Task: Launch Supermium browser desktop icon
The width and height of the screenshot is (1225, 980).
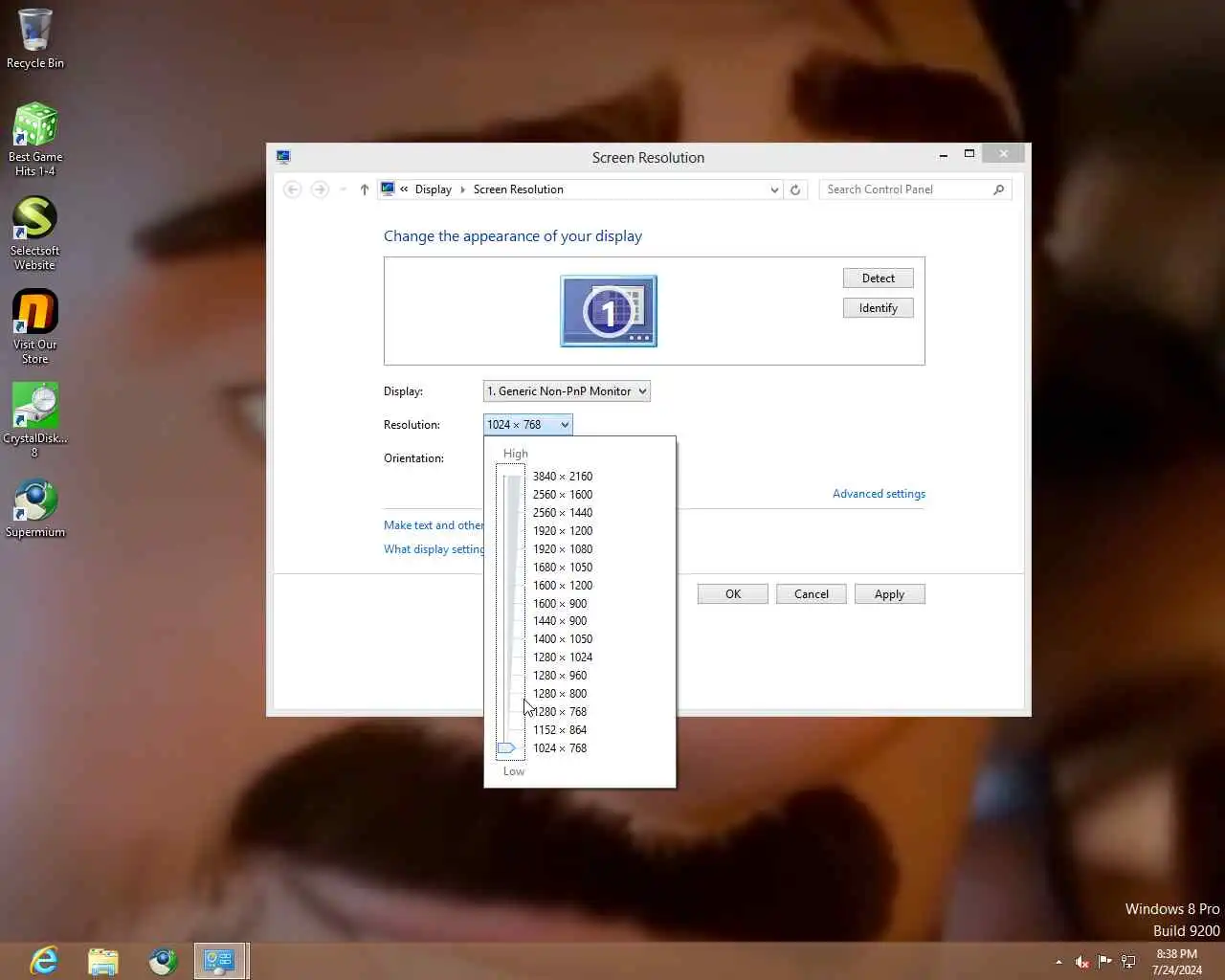Action: 34,508
